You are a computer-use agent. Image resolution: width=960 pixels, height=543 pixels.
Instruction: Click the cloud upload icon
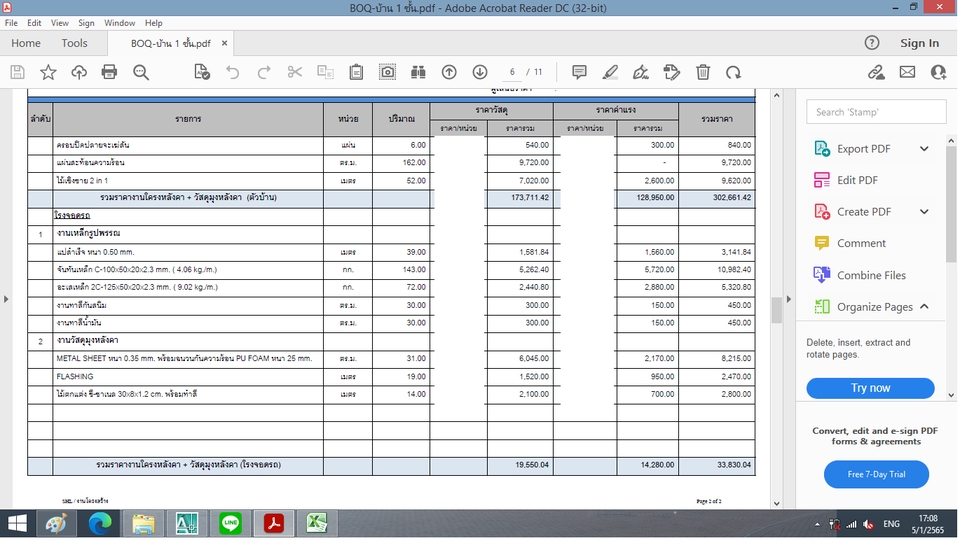tap(79, 72)
